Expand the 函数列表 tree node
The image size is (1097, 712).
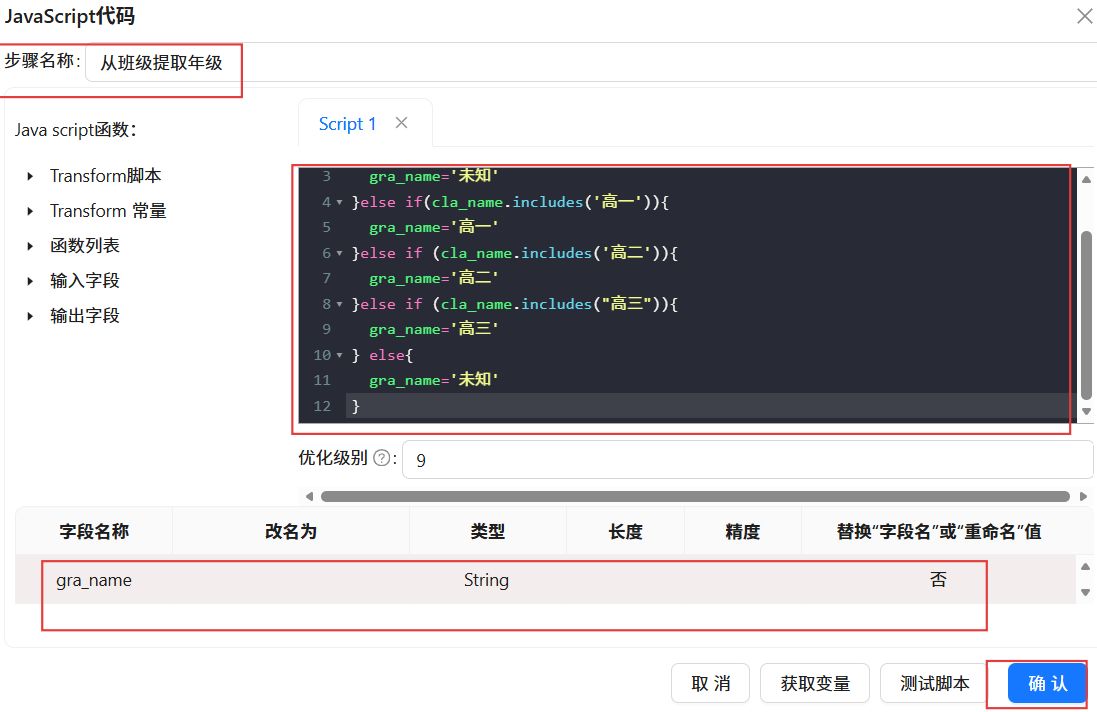[30, 246]
